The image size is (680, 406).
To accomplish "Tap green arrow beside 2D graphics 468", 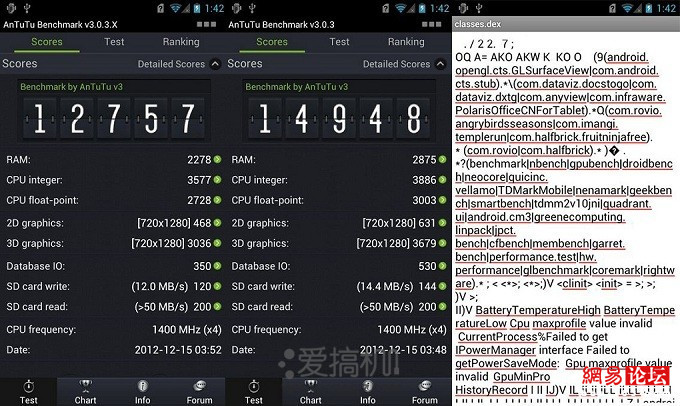I will [217, 223].
